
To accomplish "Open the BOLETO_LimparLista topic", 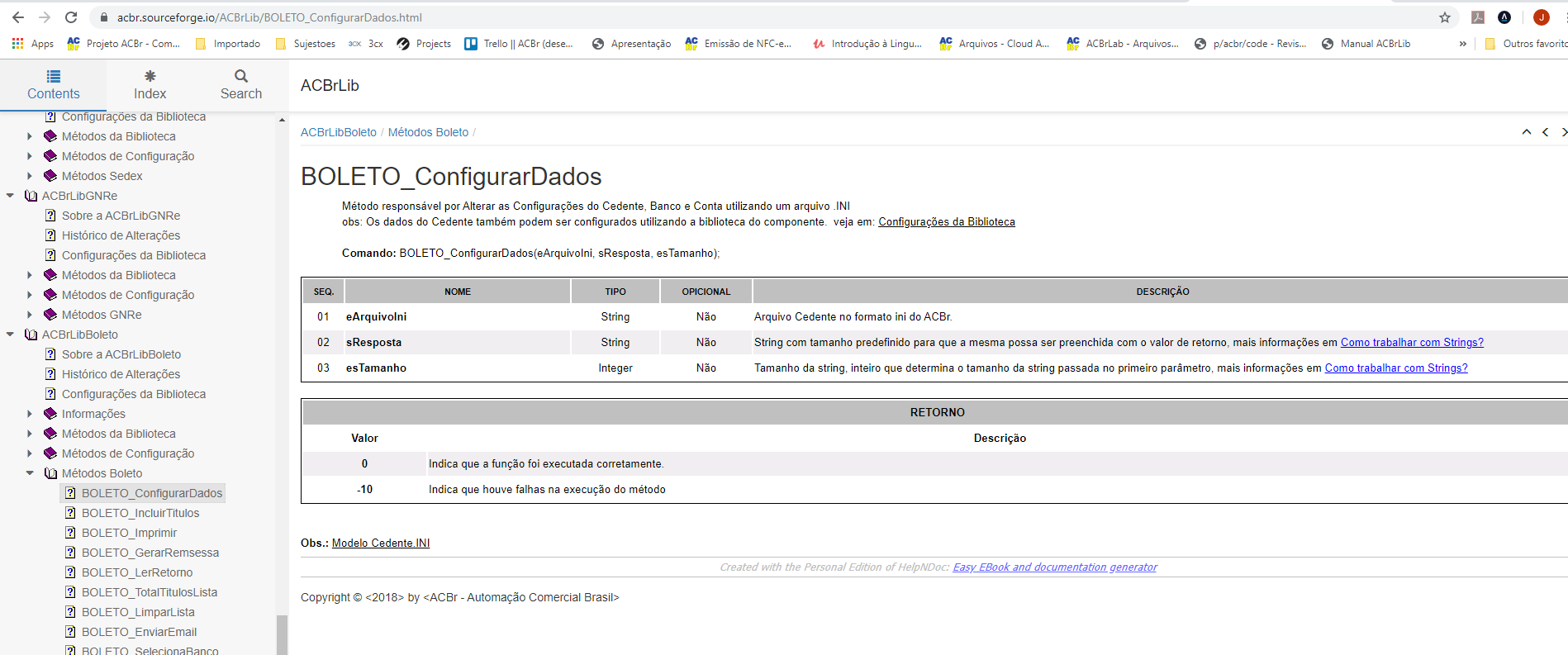I will 138,612.
